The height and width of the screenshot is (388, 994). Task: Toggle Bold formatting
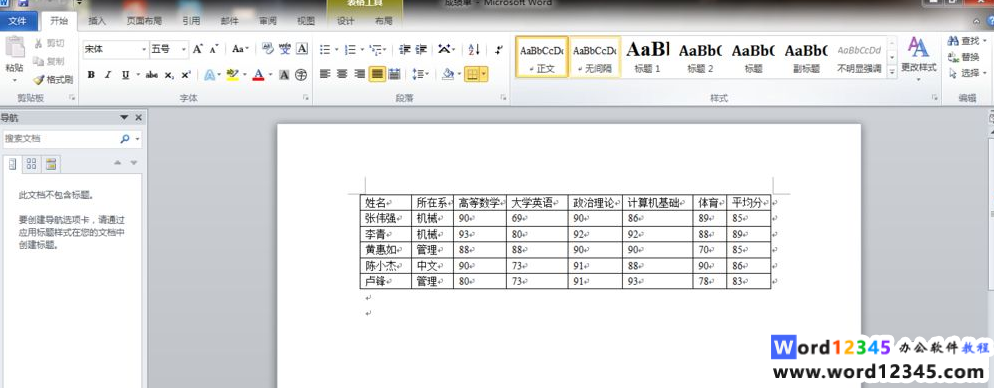(x=91, y=75)
